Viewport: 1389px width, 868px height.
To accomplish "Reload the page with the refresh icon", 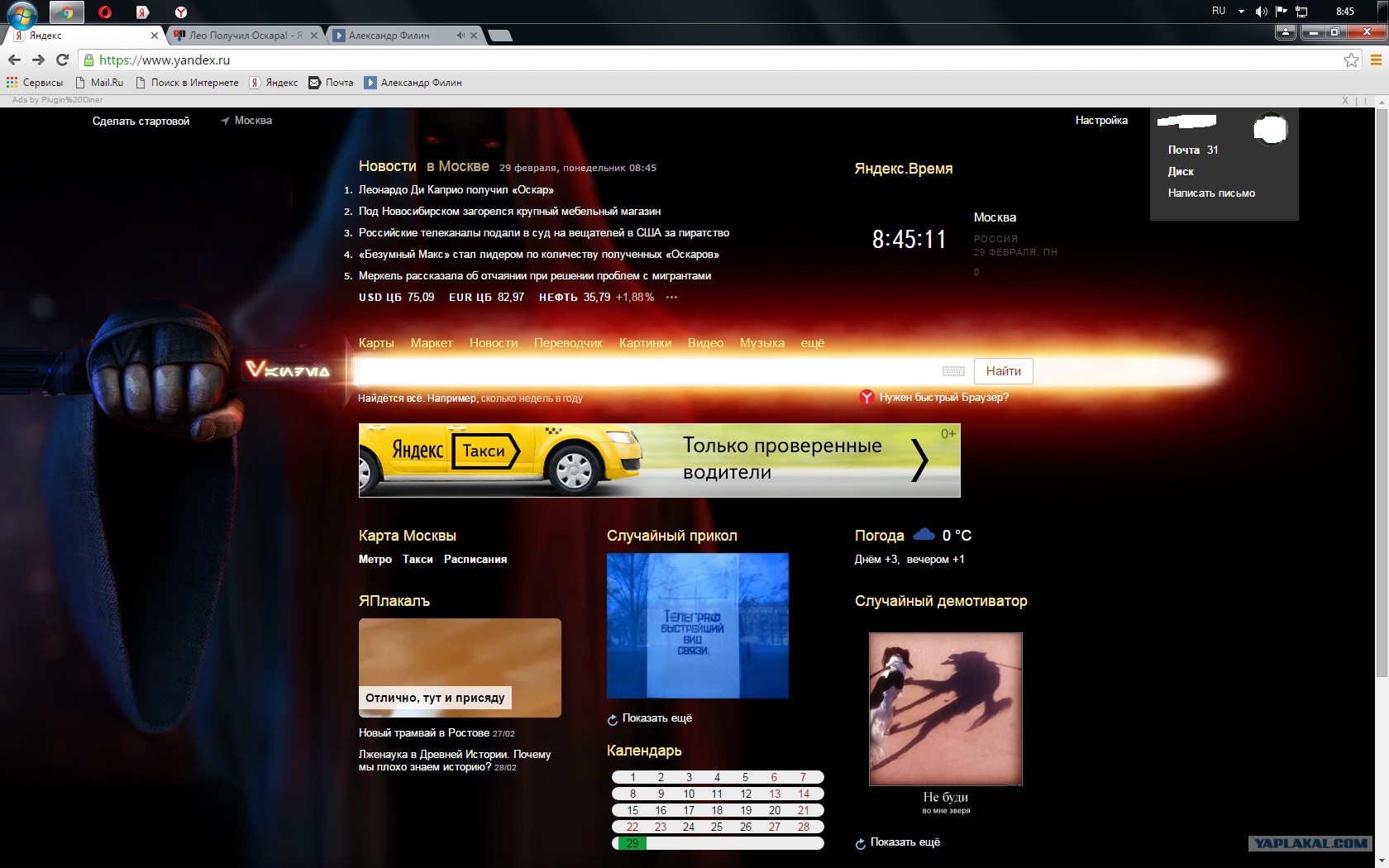I will coord(62,60).
